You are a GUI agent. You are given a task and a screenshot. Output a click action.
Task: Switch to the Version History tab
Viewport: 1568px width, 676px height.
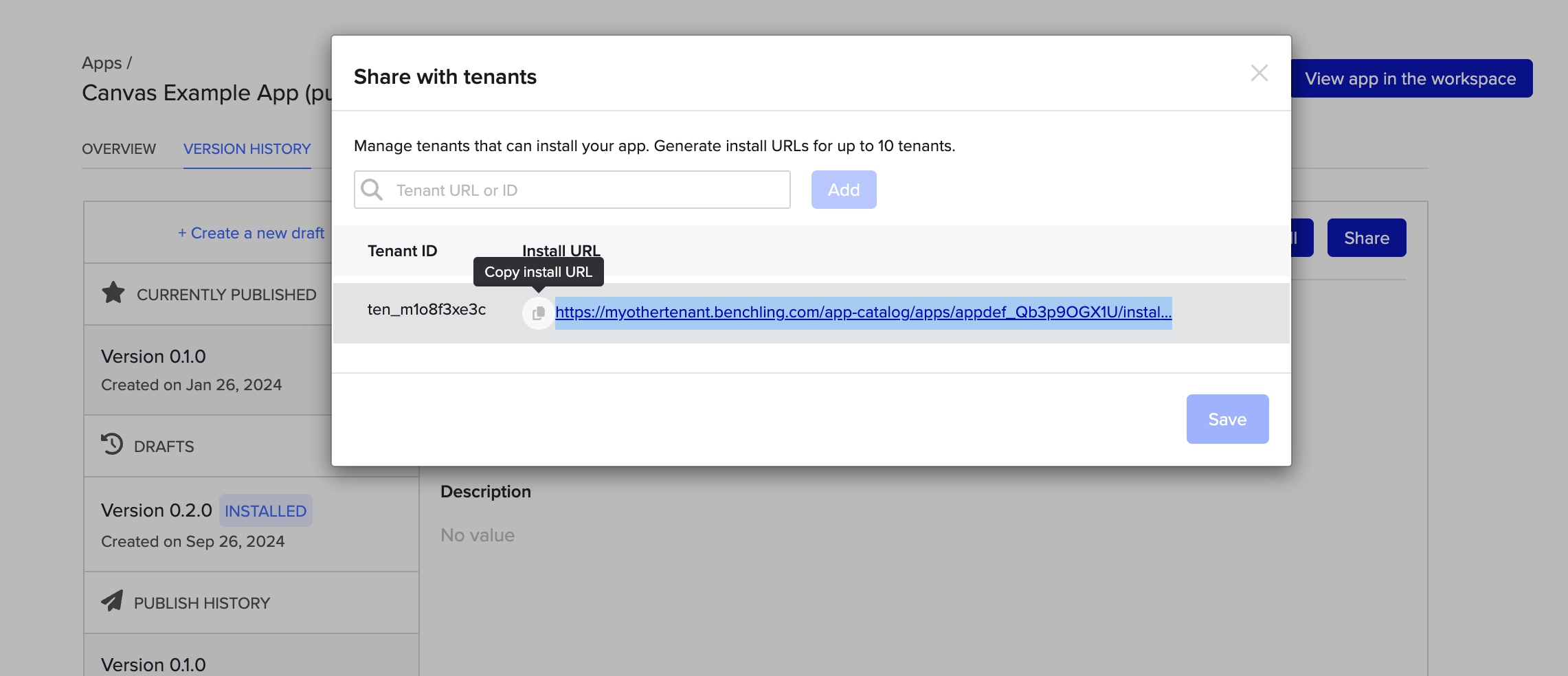247,149
